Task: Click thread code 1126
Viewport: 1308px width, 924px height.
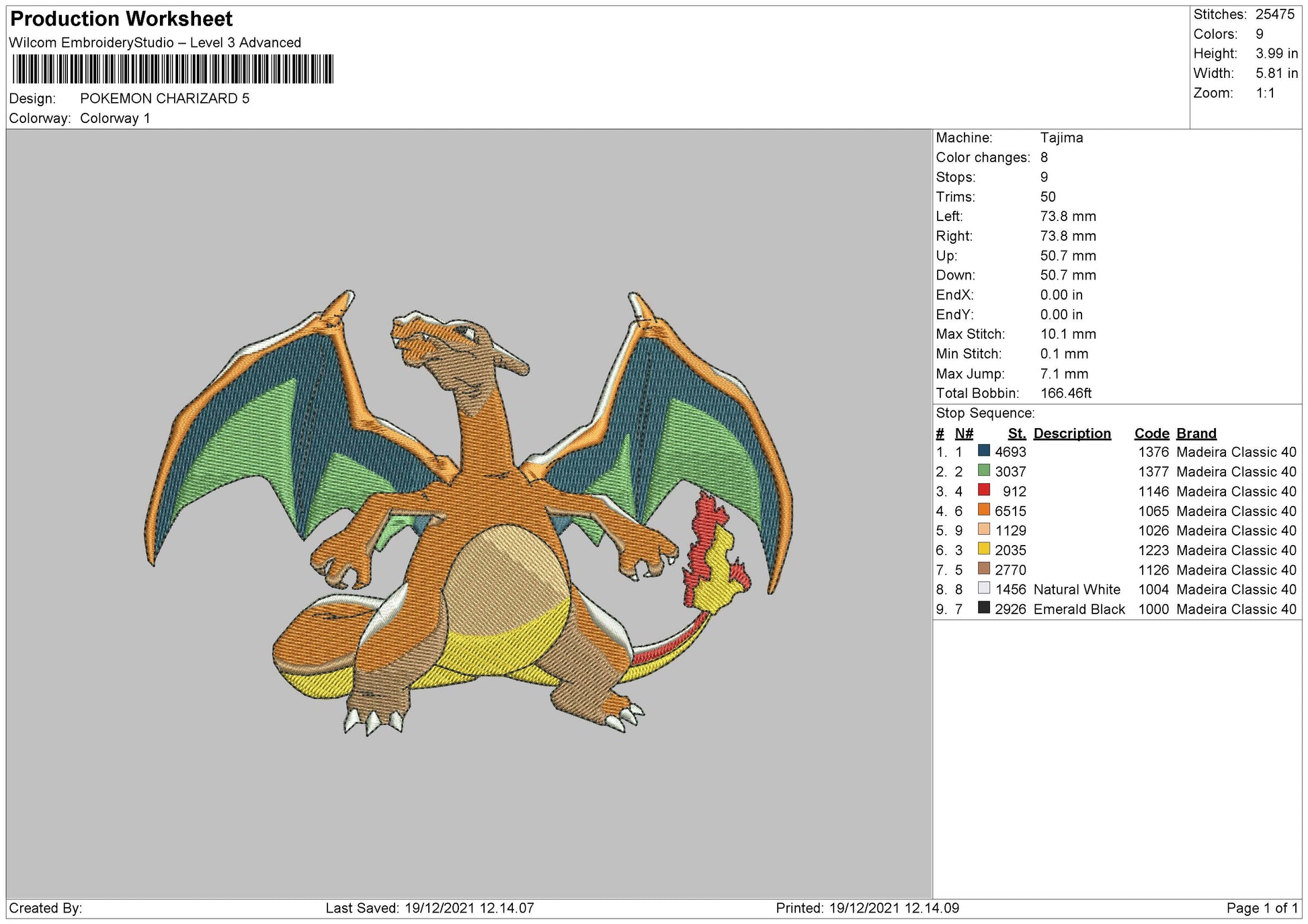Action: point(1153,570)
